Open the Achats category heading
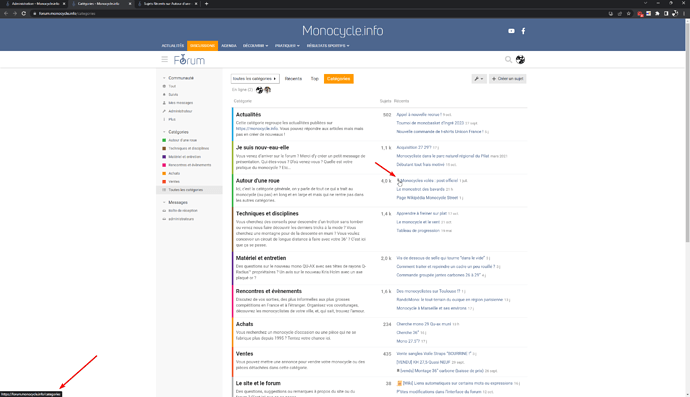Image resolution: width=690 pixels, height=397 pixels. click(244, 324)
